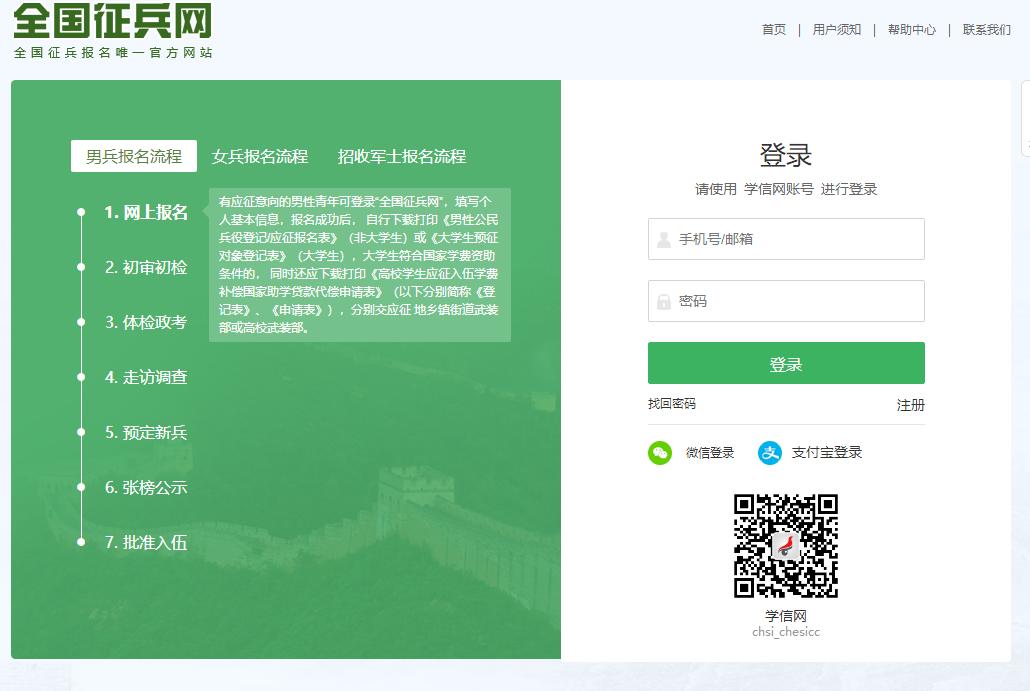Click the timeline dot beside step 7 批准入伍
1030x691 pixels.
pyautogui.click(x=81, y=542)
